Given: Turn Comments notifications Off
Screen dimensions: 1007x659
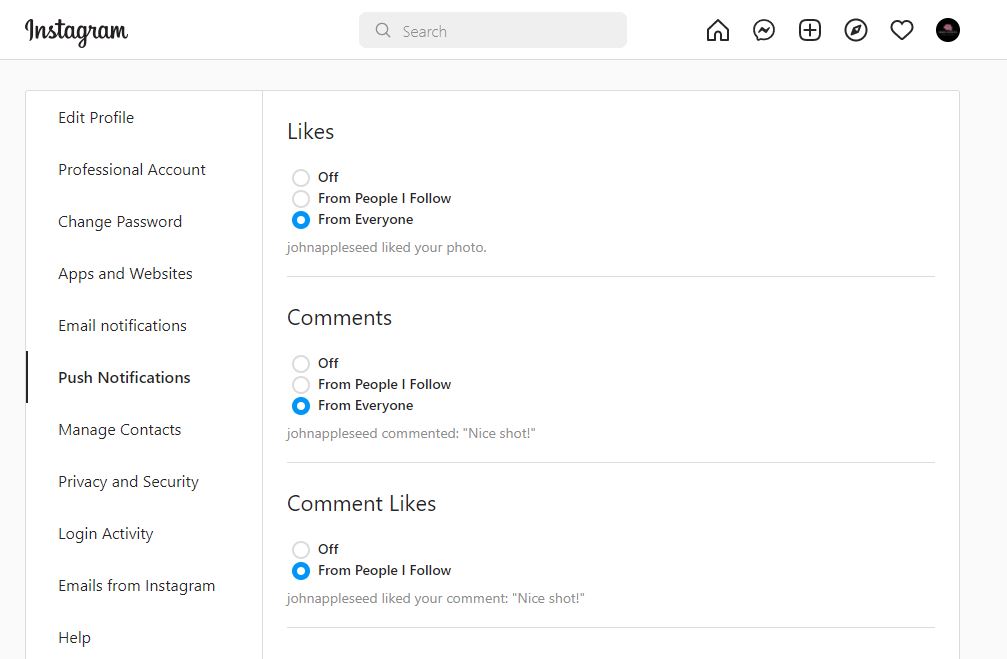Looking at the screenshot, I should pyautogui.click(x=301, y=364).
